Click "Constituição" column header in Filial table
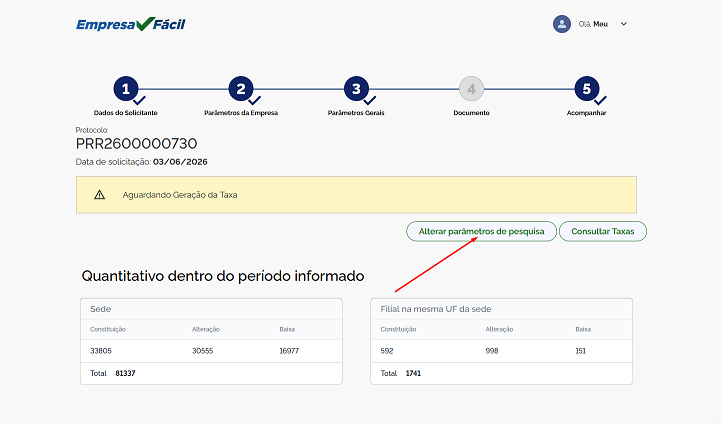 pyautogui.click(x=398, y=329)
